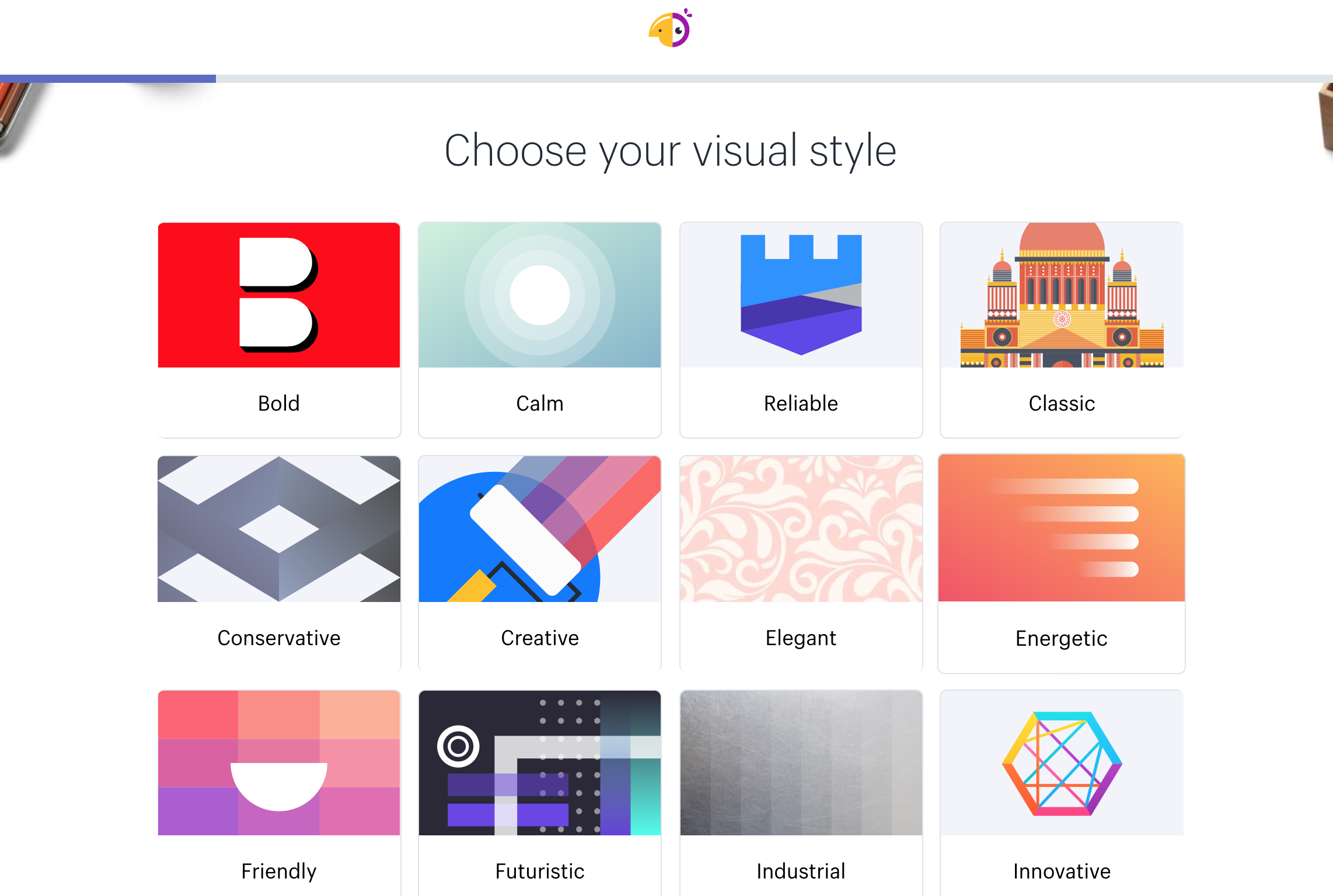Choose the Calm concentric circles image
This screenshot has width=1333, height=896.
click(540, 295)
